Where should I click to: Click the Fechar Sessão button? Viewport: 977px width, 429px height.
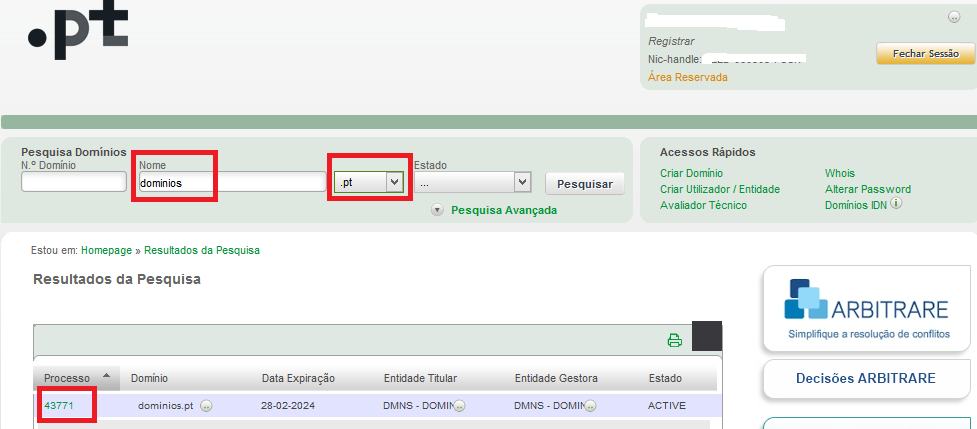pyautogui.click(x=925, y=54)
